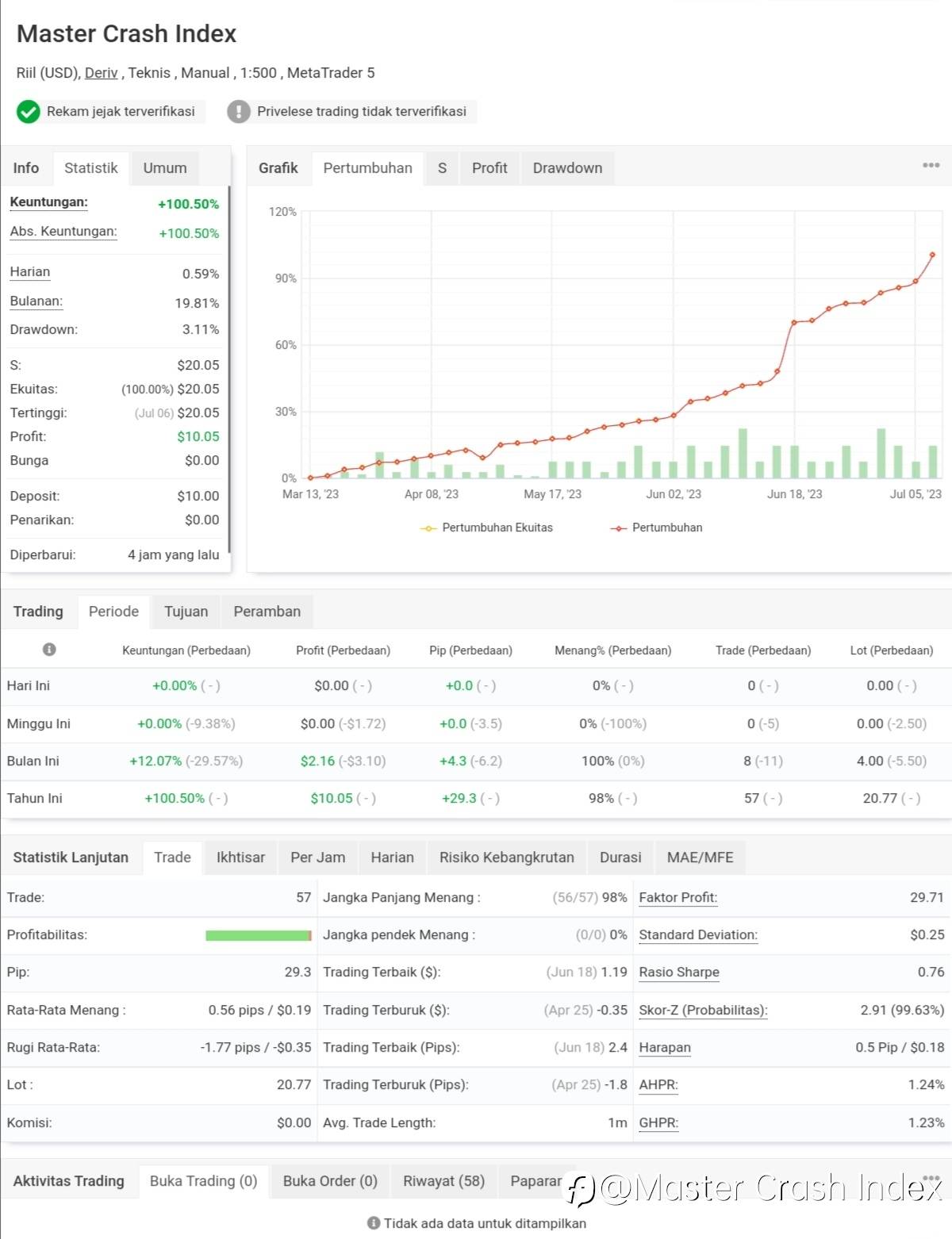Select the Buka Trading (0) tab
The width and height of the screenshot is (952, 1239).
204,1181
